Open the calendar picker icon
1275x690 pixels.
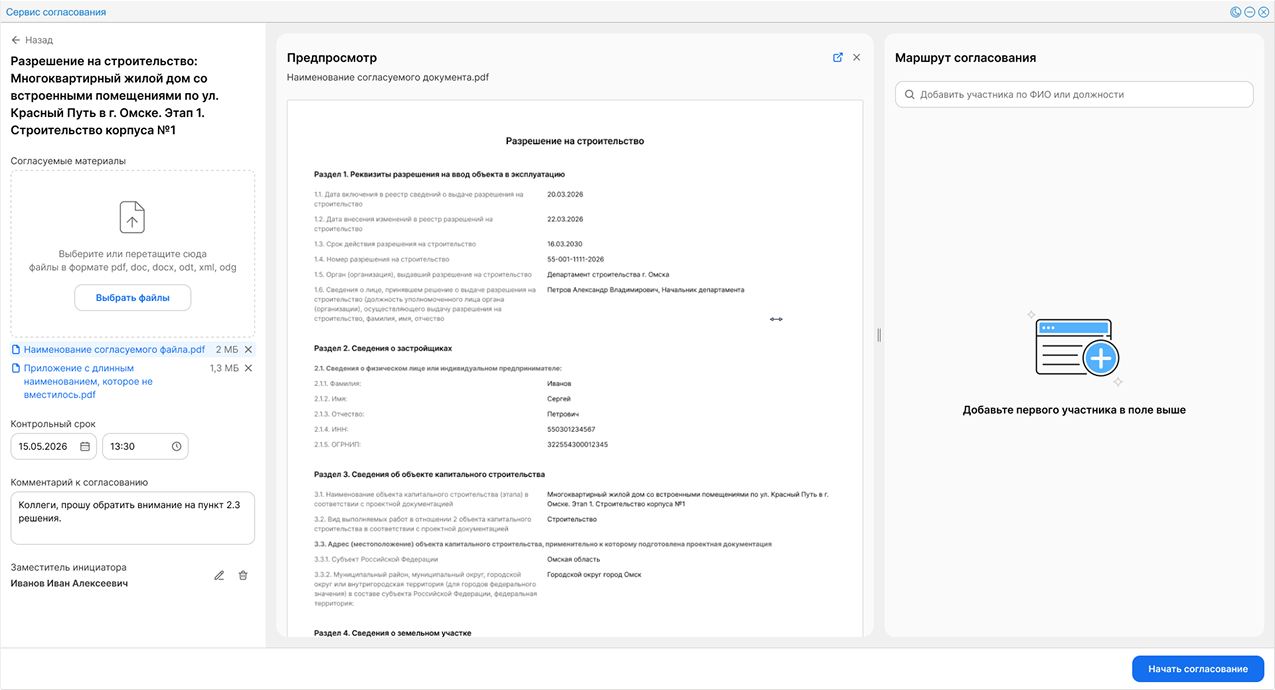click(x=85, y=447)
